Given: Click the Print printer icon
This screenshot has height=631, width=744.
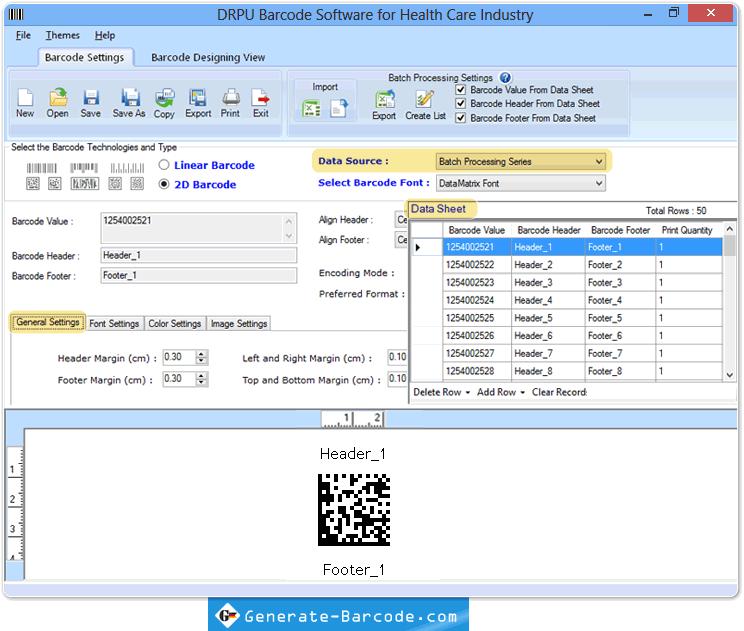Looking at the screenshot, I should coord(231,97).
